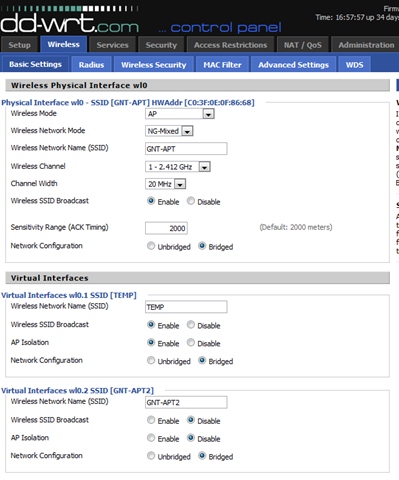Image resolution: width=399 pixels, height=480 pixels.
Task: Open the Wireless Security sub-tab
Action: tap(154, 65)
